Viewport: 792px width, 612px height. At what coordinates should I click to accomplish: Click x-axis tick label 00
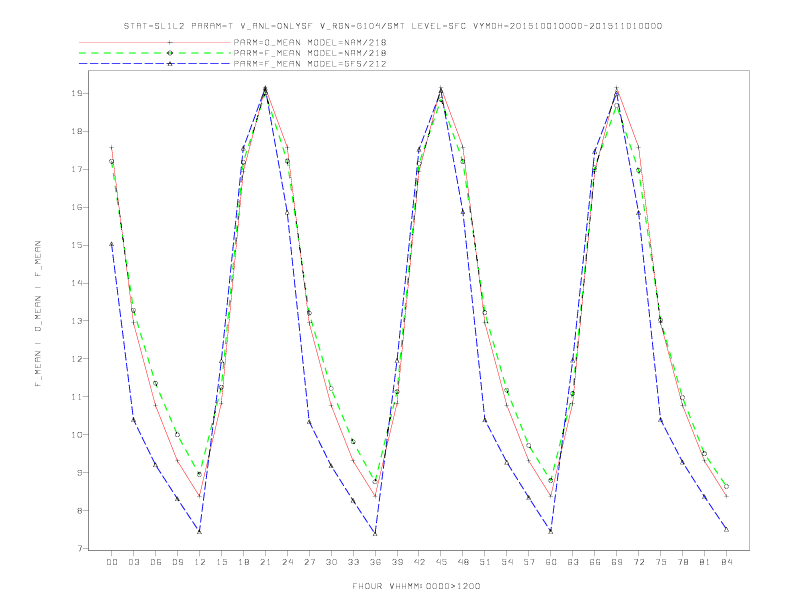[x=112, y=562]
